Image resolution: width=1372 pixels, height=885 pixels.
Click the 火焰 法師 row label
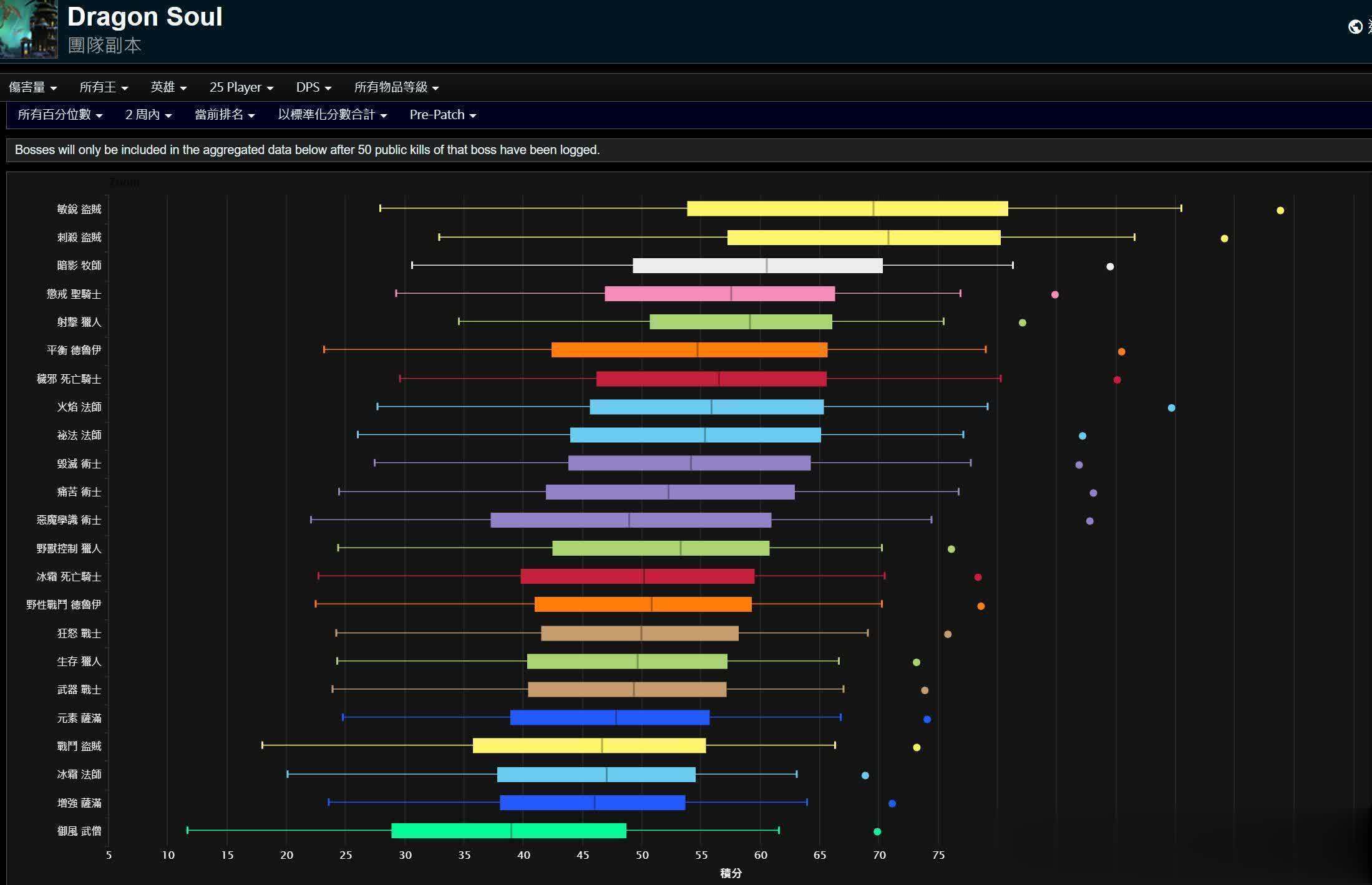click(79, 407)
